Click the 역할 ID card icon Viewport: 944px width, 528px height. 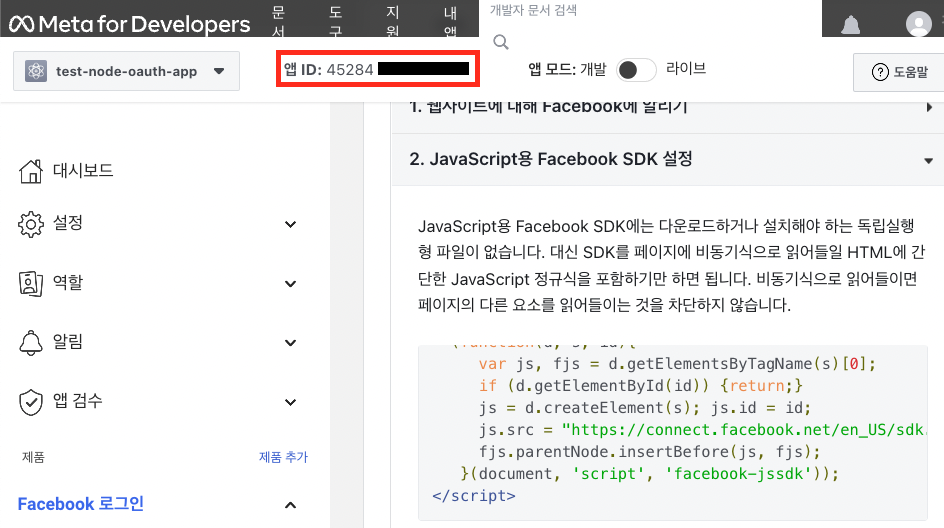click(31, 283)
